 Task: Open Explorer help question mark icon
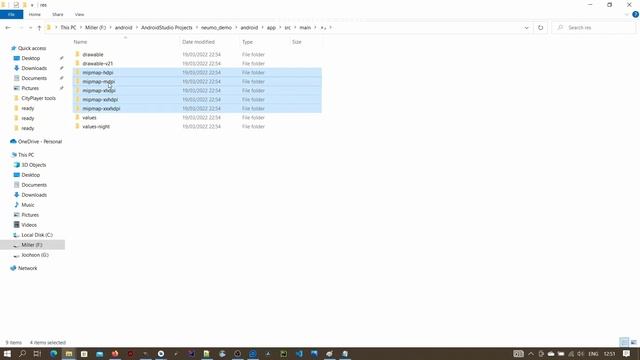pyautogui.click(x=635, y=14)
